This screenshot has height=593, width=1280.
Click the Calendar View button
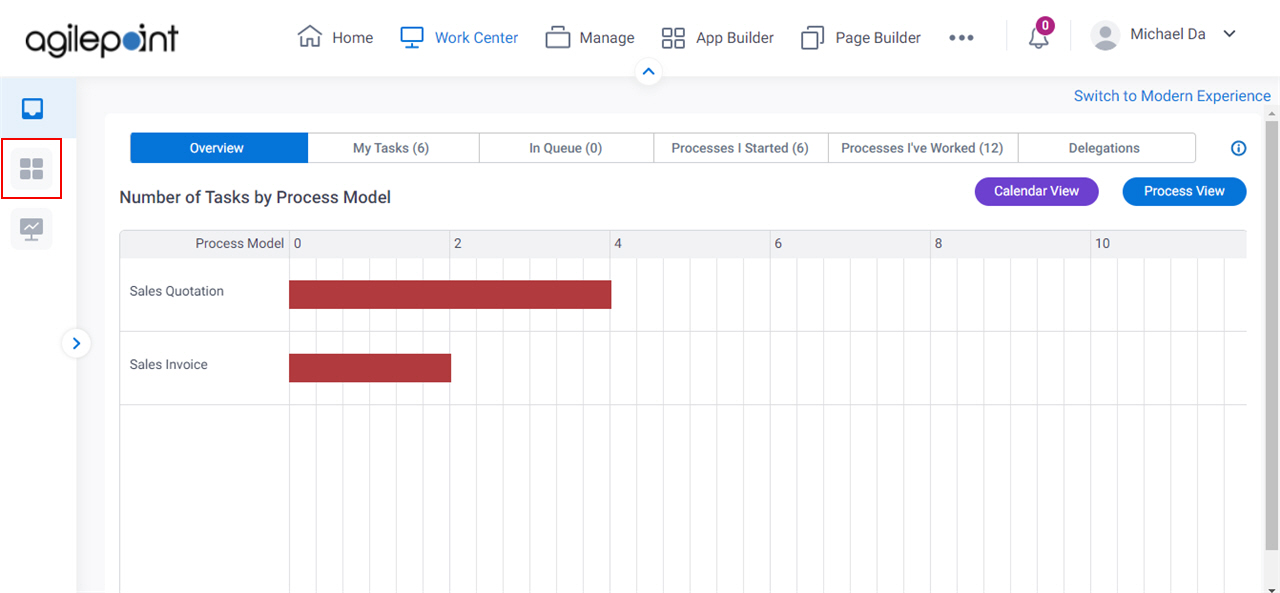tap(1036, 191)
